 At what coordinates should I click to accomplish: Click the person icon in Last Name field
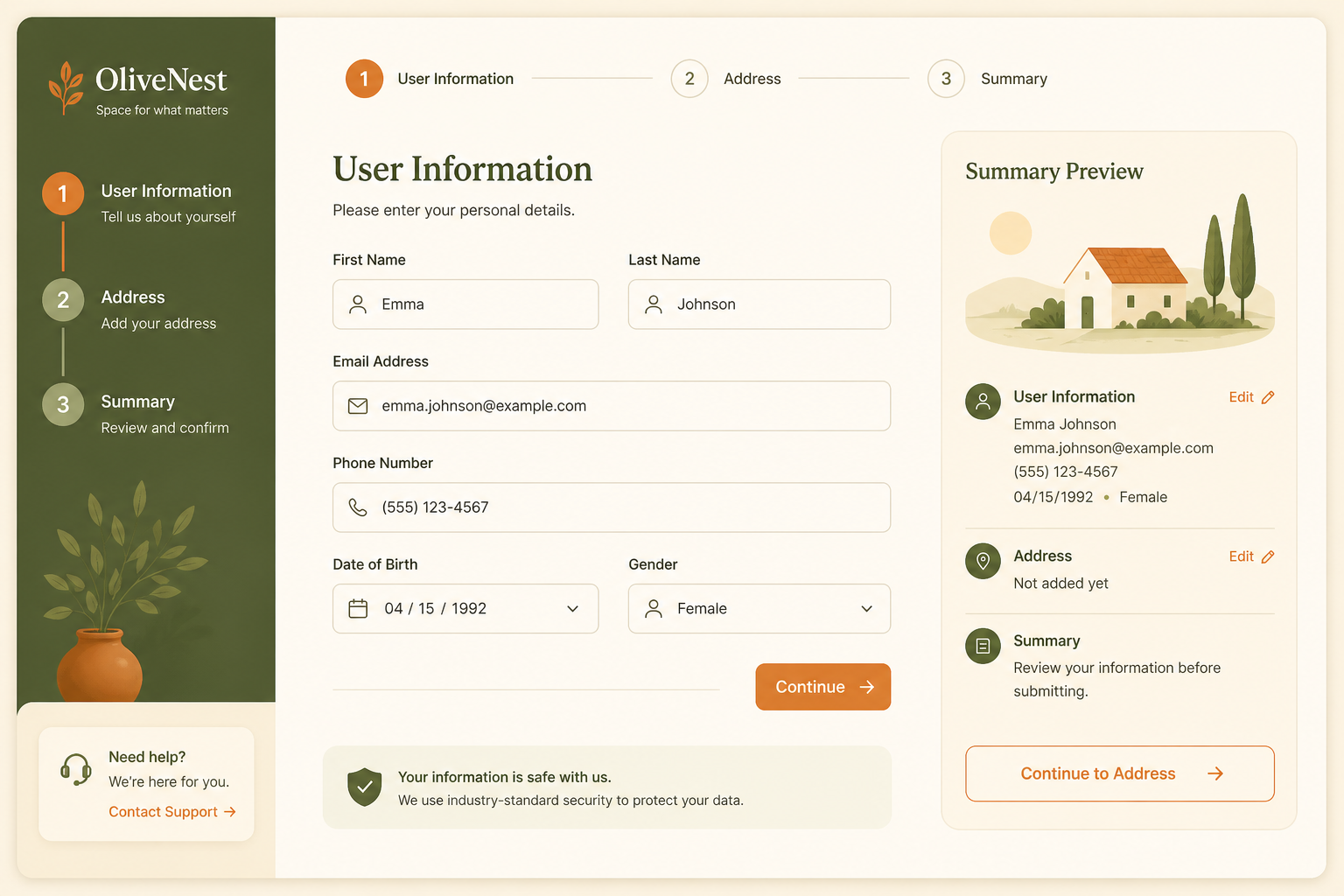(654, 304)
